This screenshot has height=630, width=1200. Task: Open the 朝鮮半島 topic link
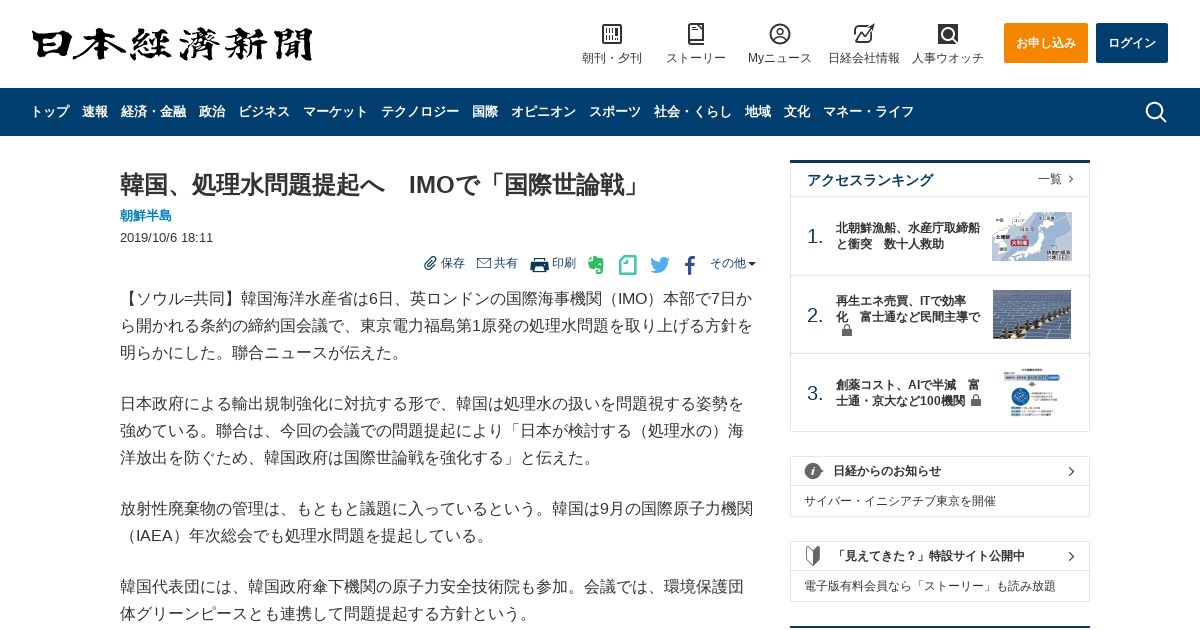click(146, 215)
